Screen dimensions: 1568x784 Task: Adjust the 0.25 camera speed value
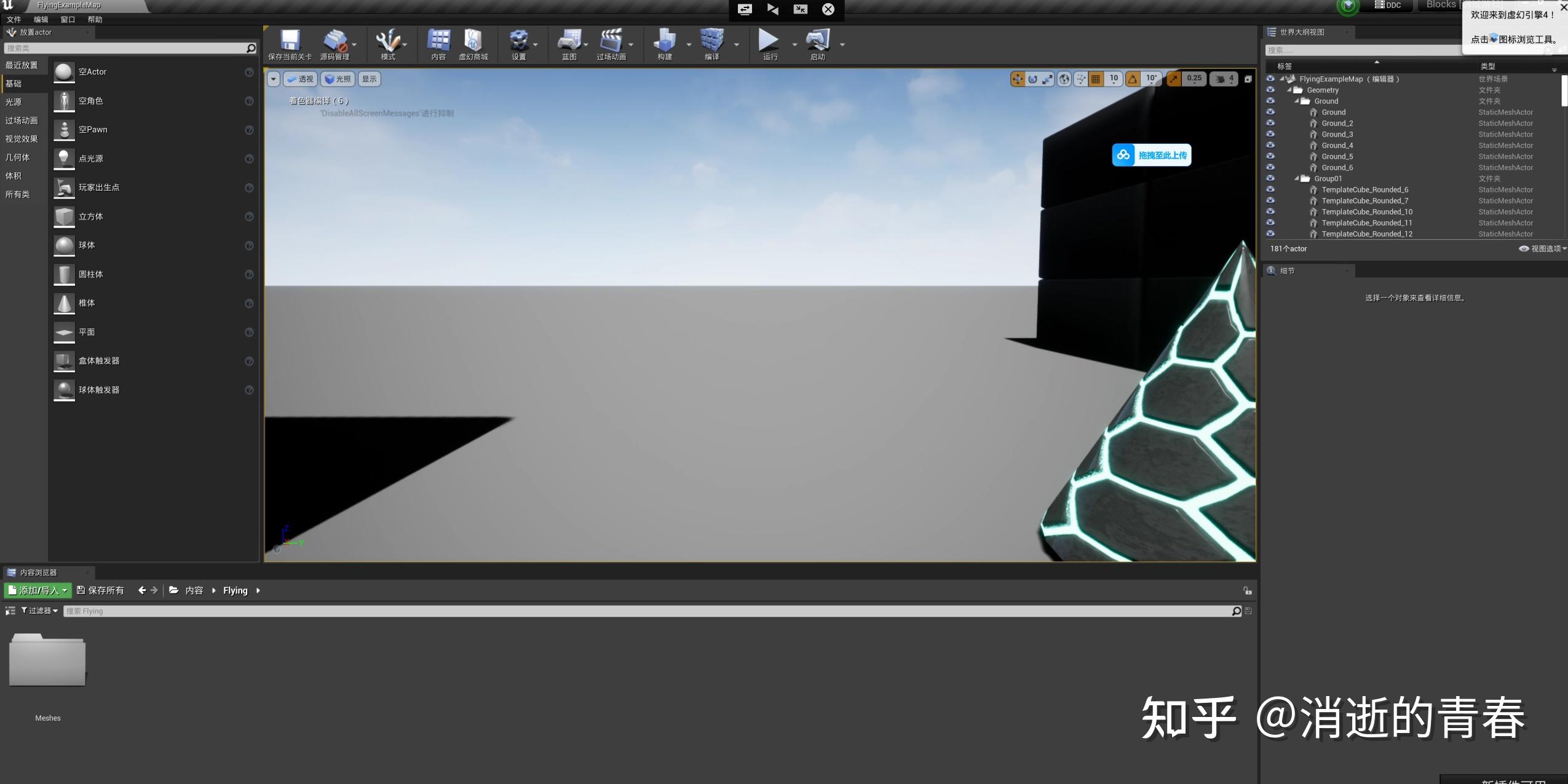tap(1193, 79)
